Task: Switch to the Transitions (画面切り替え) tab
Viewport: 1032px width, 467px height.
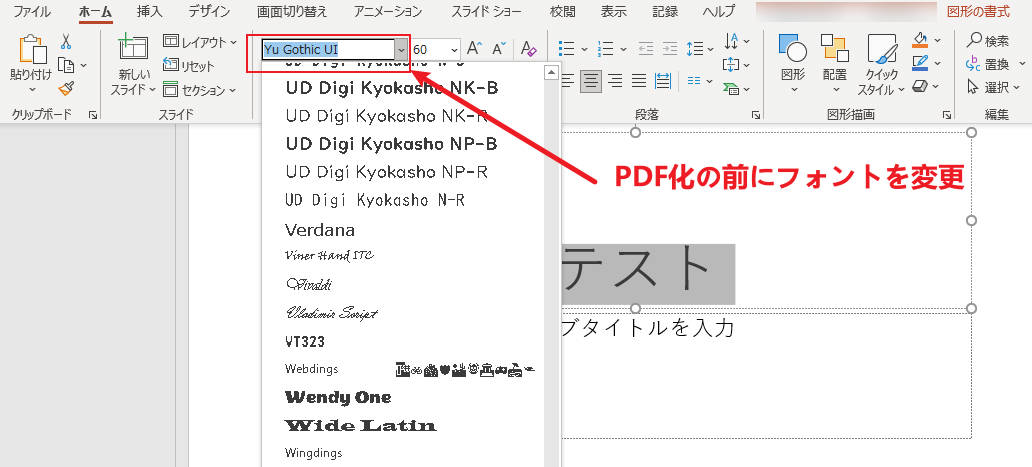Action: tap(292, 11)
